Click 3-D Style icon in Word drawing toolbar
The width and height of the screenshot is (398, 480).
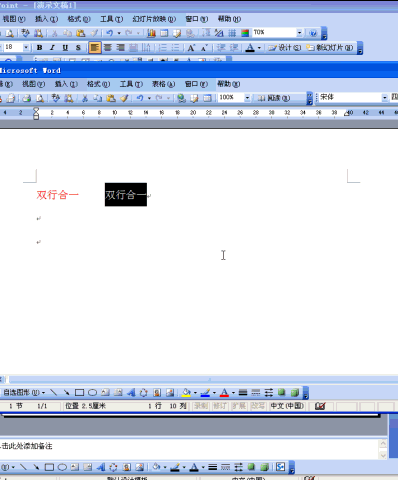[x=295, y=393]
